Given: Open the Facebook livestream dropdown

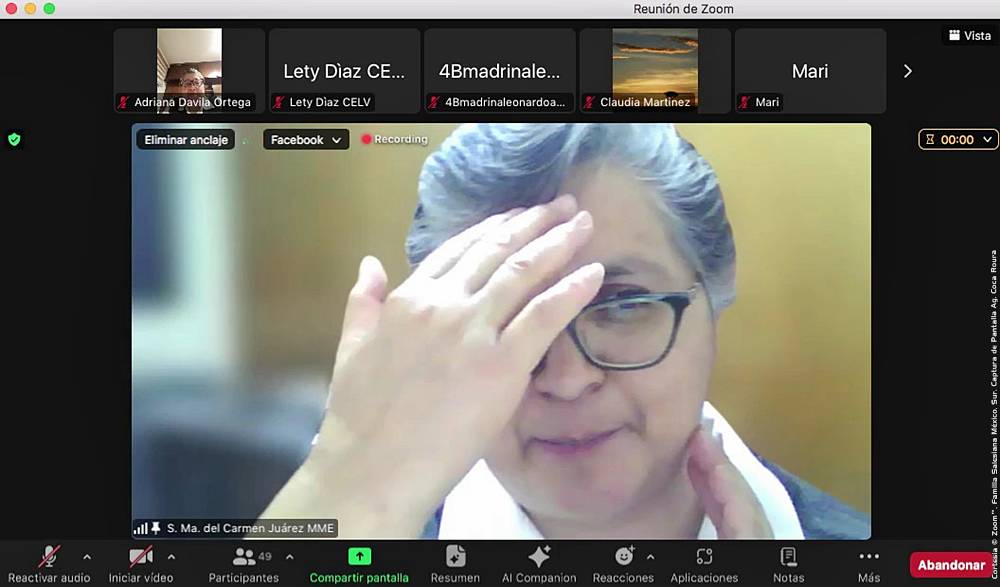Looking at the screenshot, I should pyautogui.click(x=306, y=140).
